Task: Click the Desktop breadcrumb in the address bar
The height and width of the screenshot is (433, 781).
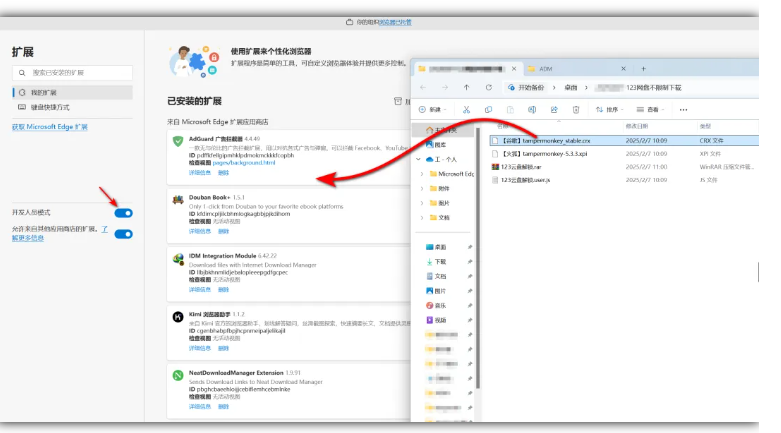Action: 571,88
